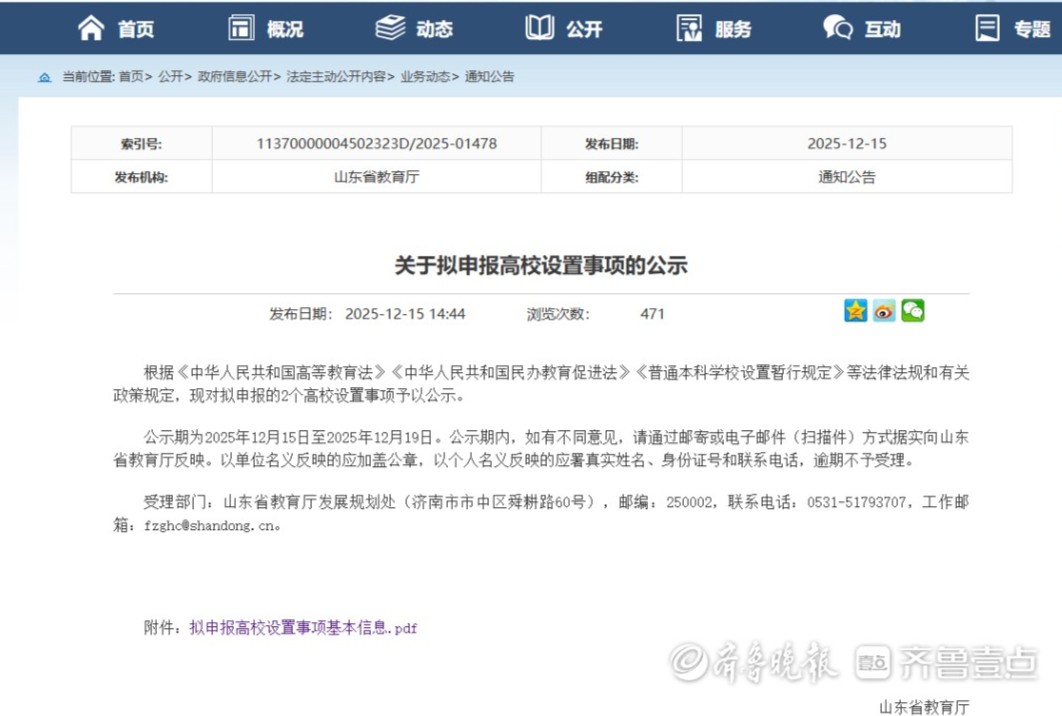Share article via green WeChat icon

point(912,311)
